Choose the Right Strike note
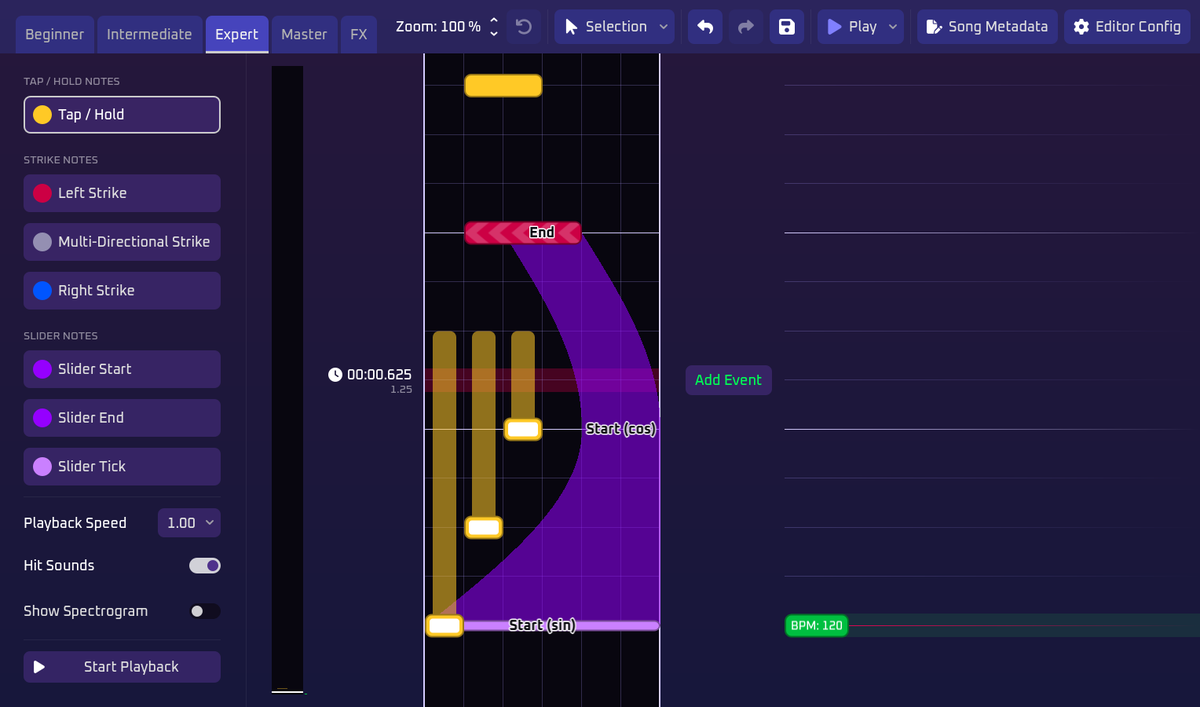Image resolution: width=1200 pixels, height=707 pixels. (122, 290)
